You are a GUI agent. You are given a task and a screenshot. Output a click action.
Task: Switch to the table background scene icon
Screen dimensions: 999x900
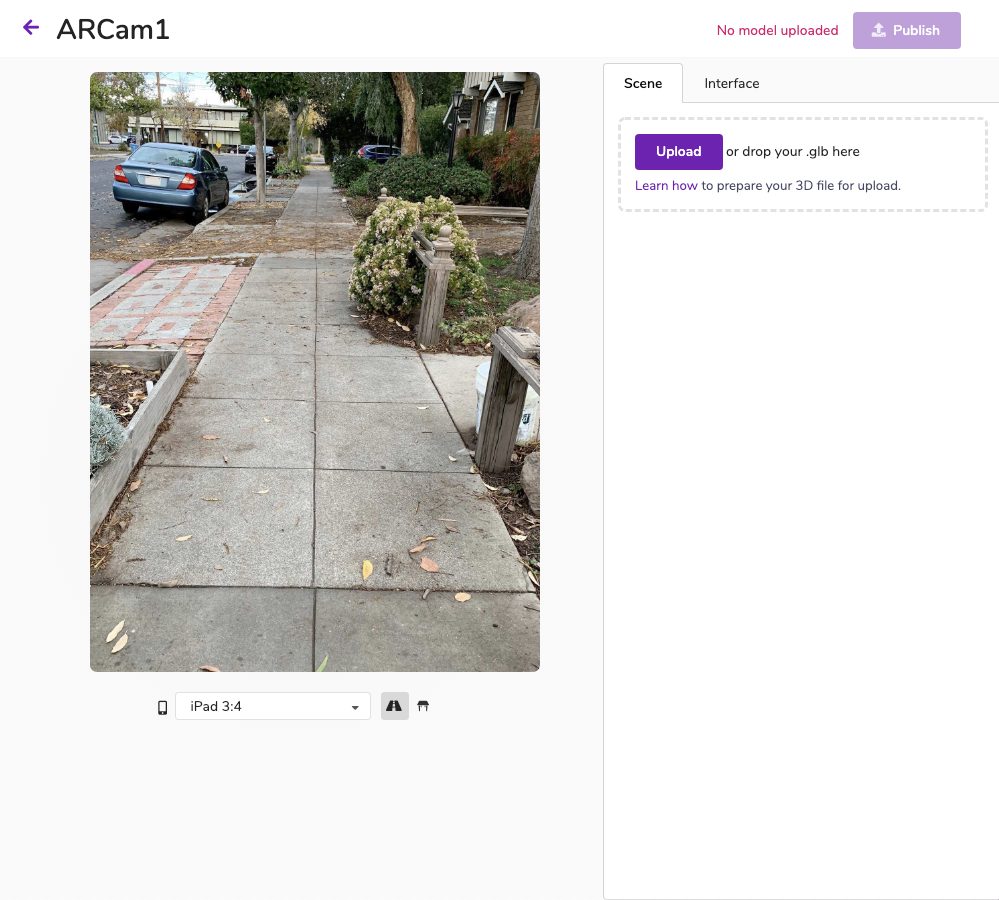click(423, 706)
